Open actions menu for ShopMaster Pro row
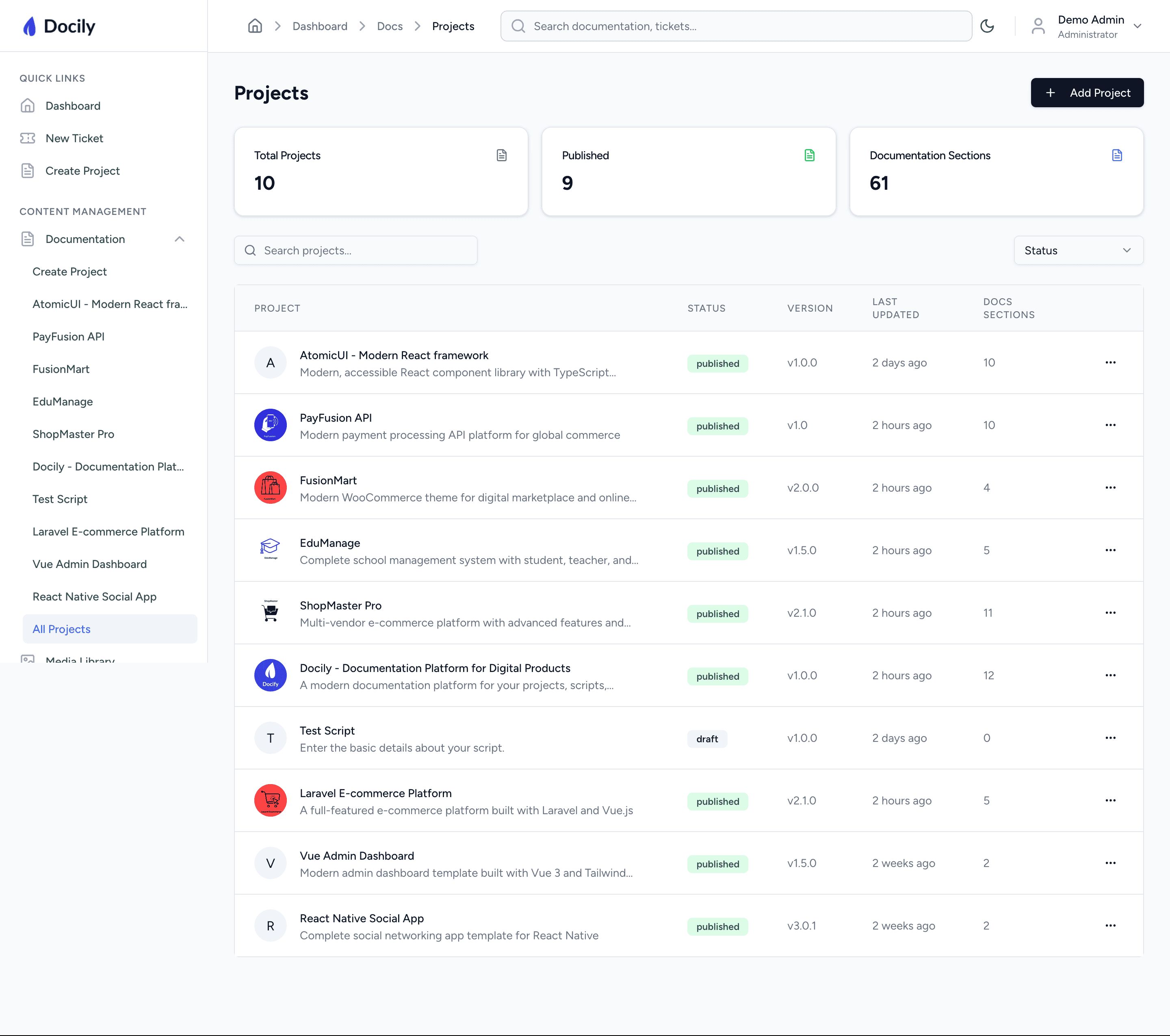 [x=1110, y=612]
